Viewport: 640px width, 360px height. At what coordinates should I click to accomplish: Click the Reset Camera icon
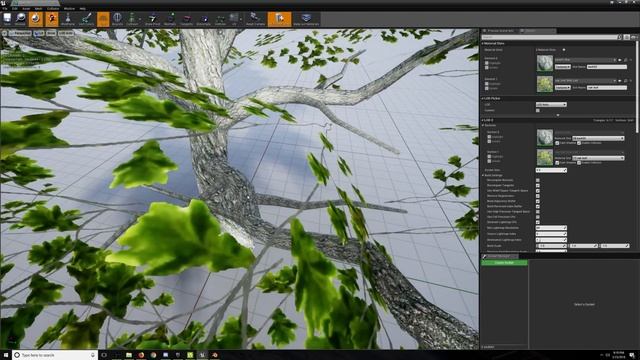tap(255, 19)
